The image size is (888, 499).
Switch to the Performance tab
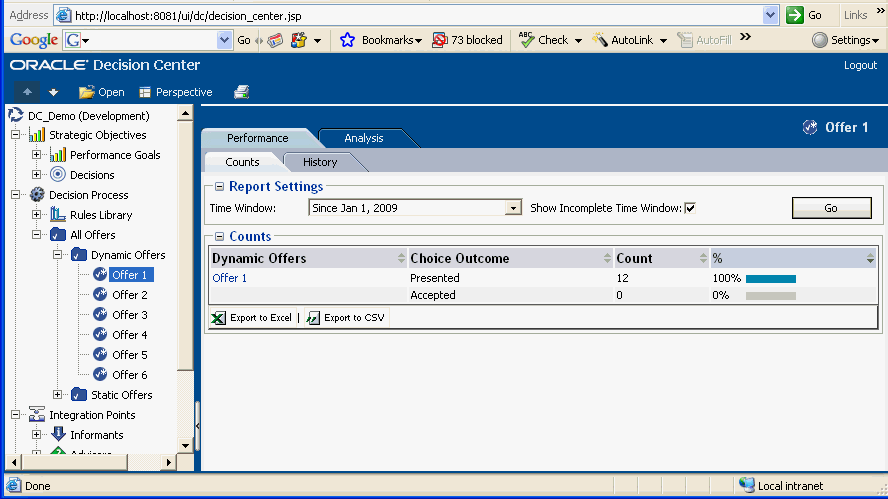258,138
